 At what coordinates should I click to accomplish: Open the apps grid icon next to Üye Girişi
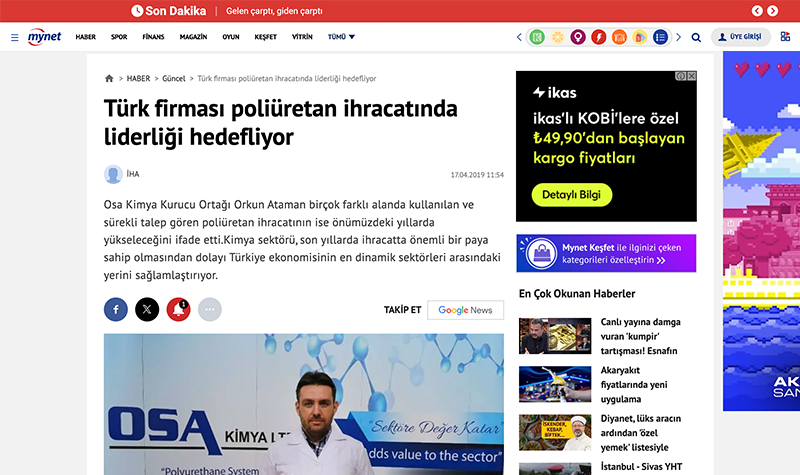click(x=784, y=37)
